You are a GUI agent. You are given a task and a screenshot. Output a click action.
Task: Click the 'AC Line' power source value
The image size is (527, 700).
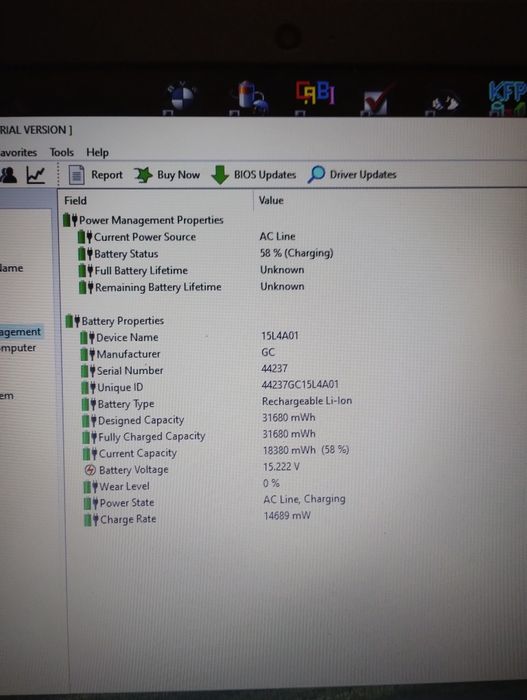[277, 236]
